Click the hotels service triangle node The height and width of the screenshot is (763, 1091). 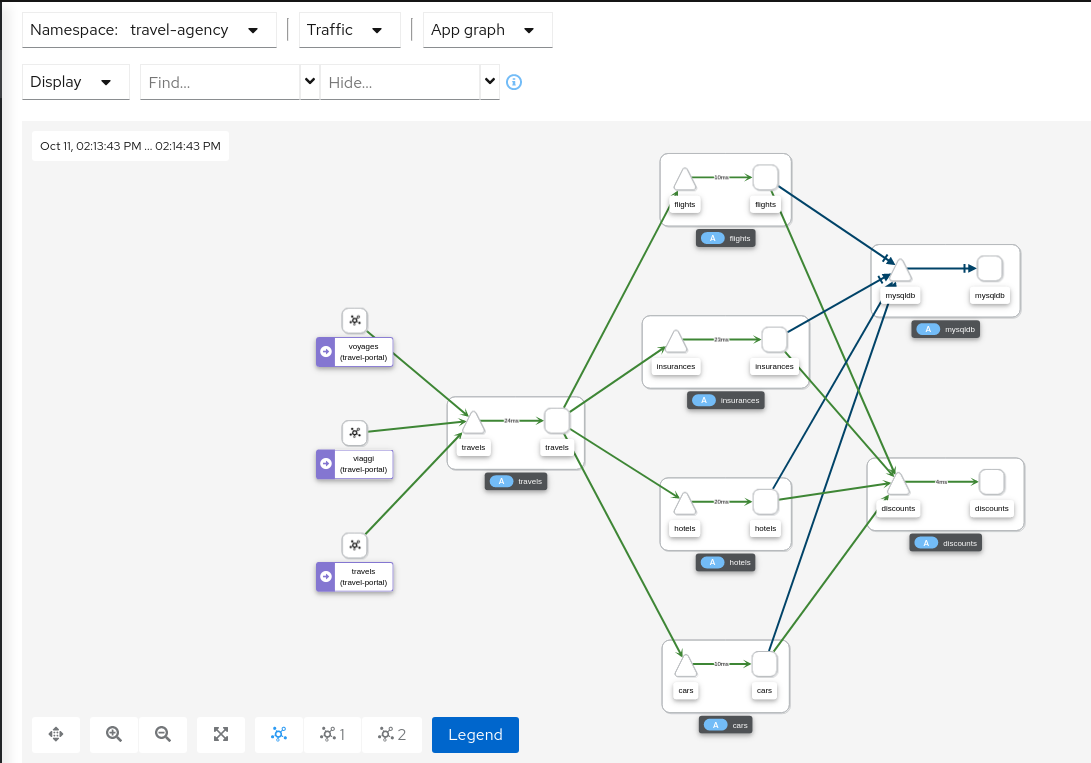click(685, 504)
